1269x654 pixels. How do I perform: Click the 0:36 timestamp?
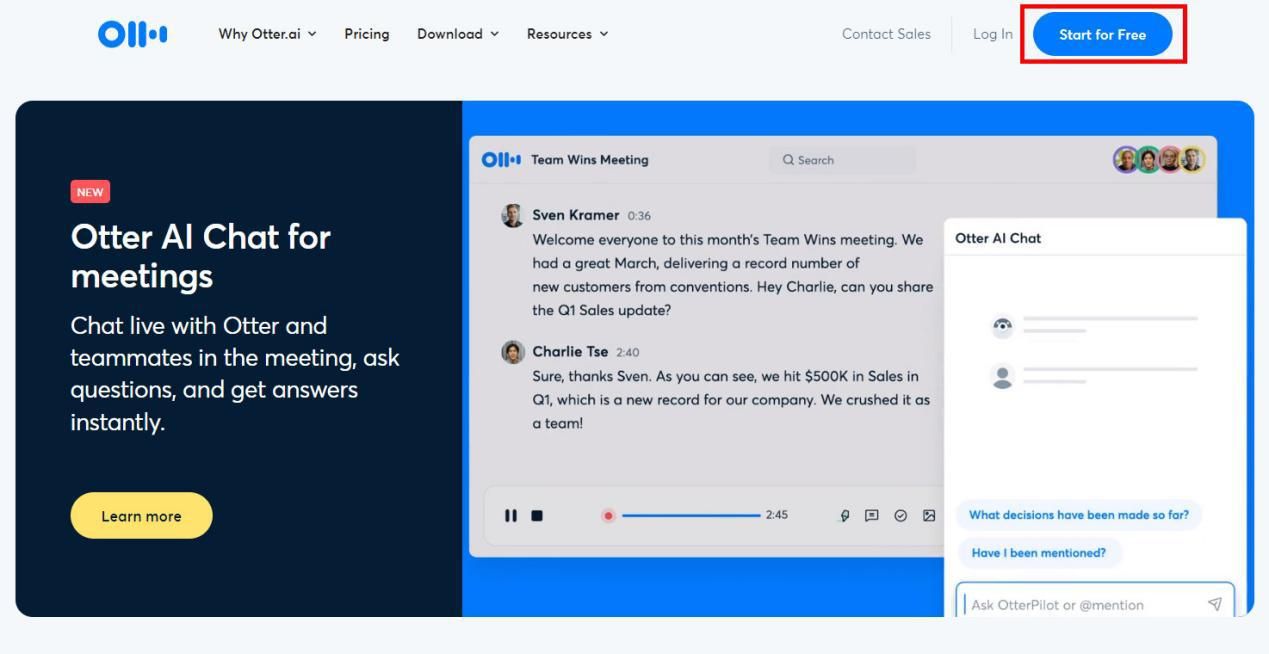(x=639, y=216)
